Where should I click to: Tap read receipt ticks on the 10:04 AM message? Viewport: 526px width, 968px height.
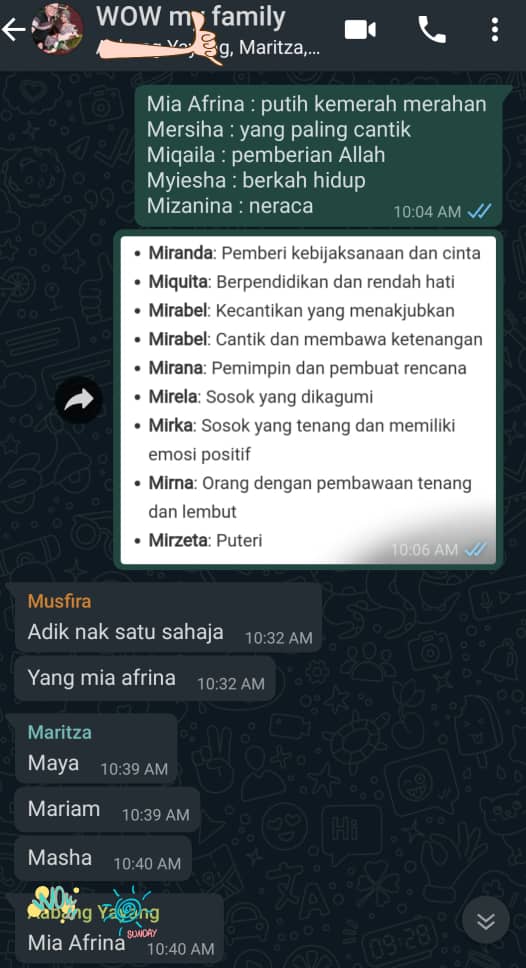point(479,212)
